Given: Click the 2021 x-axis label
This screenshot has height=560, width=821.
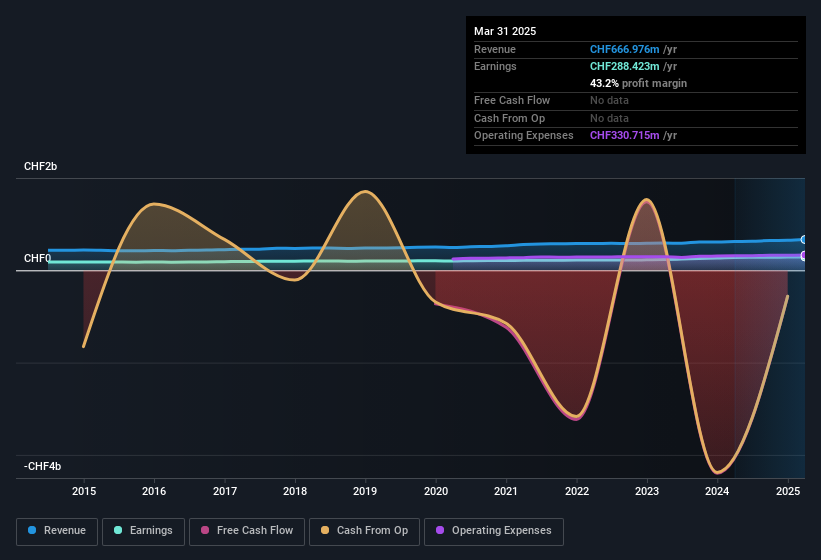Looking at the screenshot, I should click(506, 491).
